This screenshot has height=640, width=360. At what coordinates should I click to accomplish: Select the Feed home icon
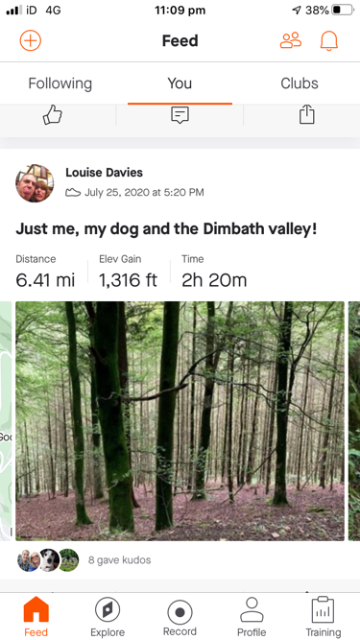click(x=36, y=617)
